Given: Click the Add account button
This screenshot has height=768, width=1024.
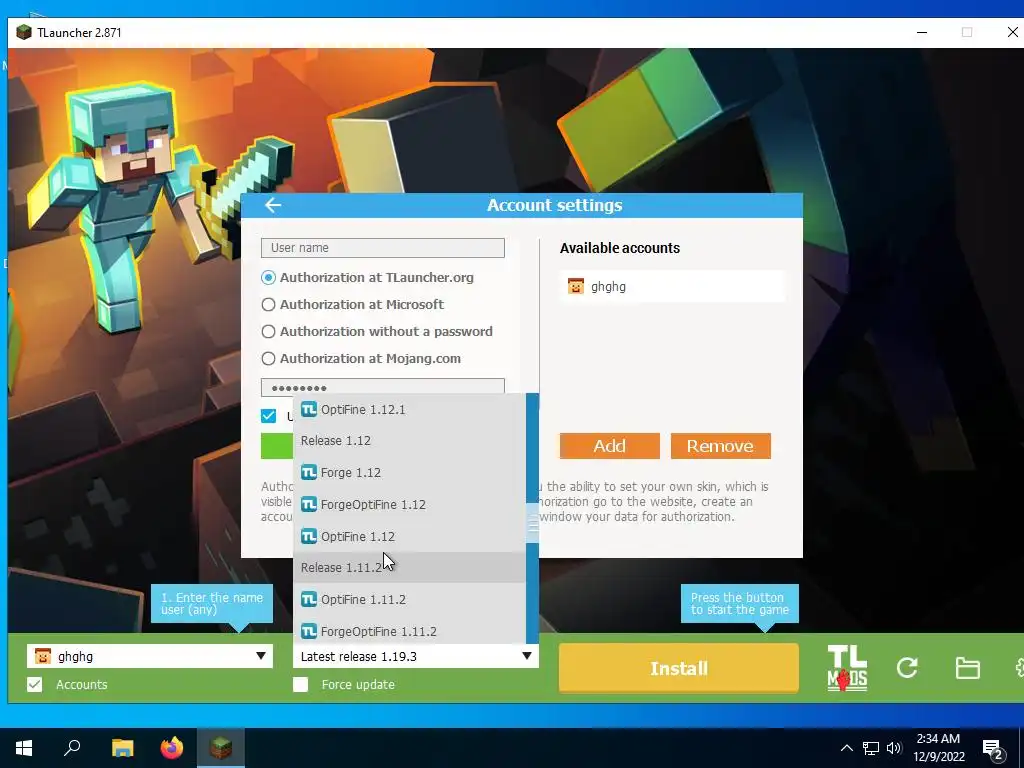Looking at the screenshot, I should point(609,446).
